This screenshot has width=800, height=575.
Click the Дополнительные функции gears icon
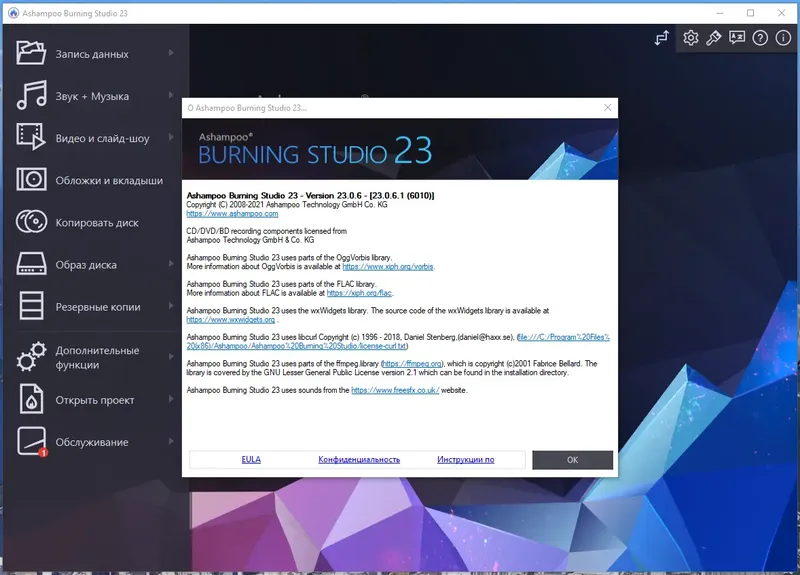click(x=31, y=357)
